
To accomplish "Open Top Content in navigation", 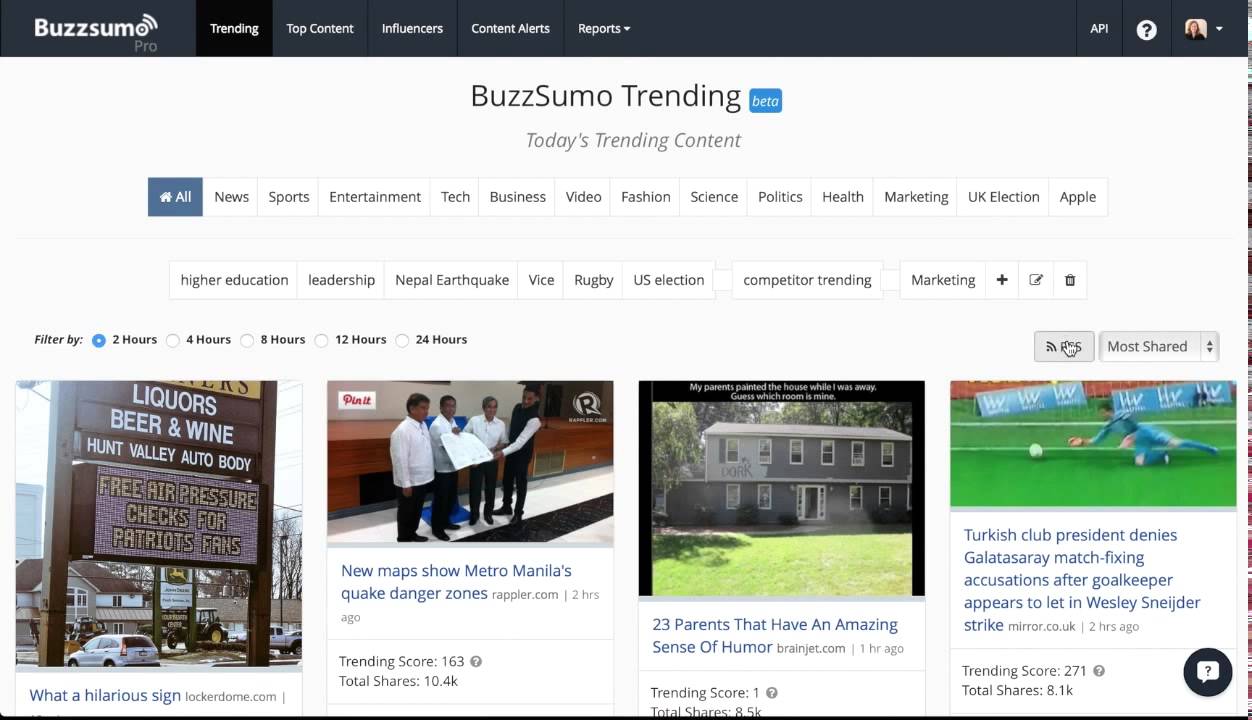I will [320, 28].
